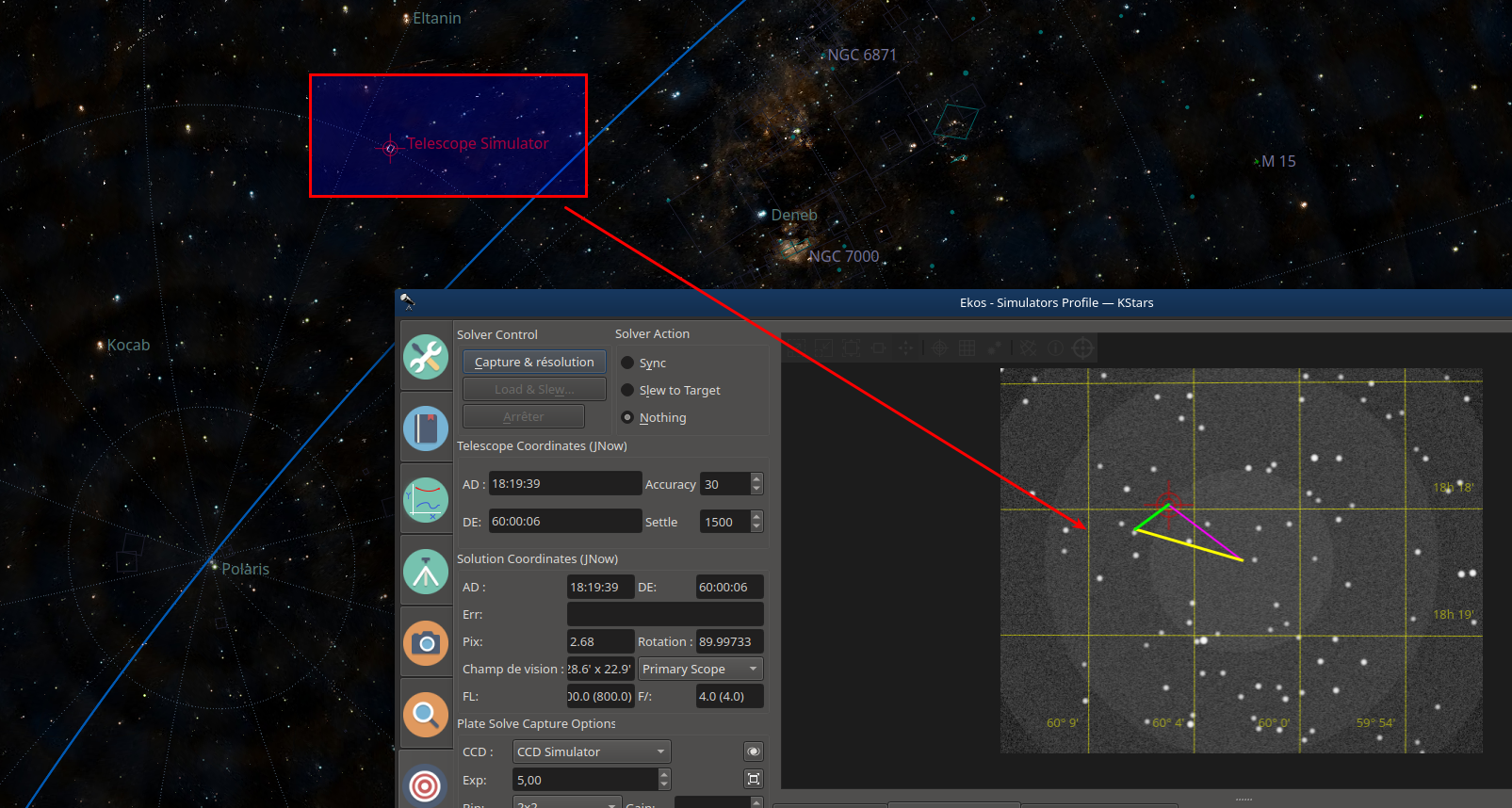Click the F/ focal ratio field
The width and height of the screenshot is (1512, 808).
[730, 696]
